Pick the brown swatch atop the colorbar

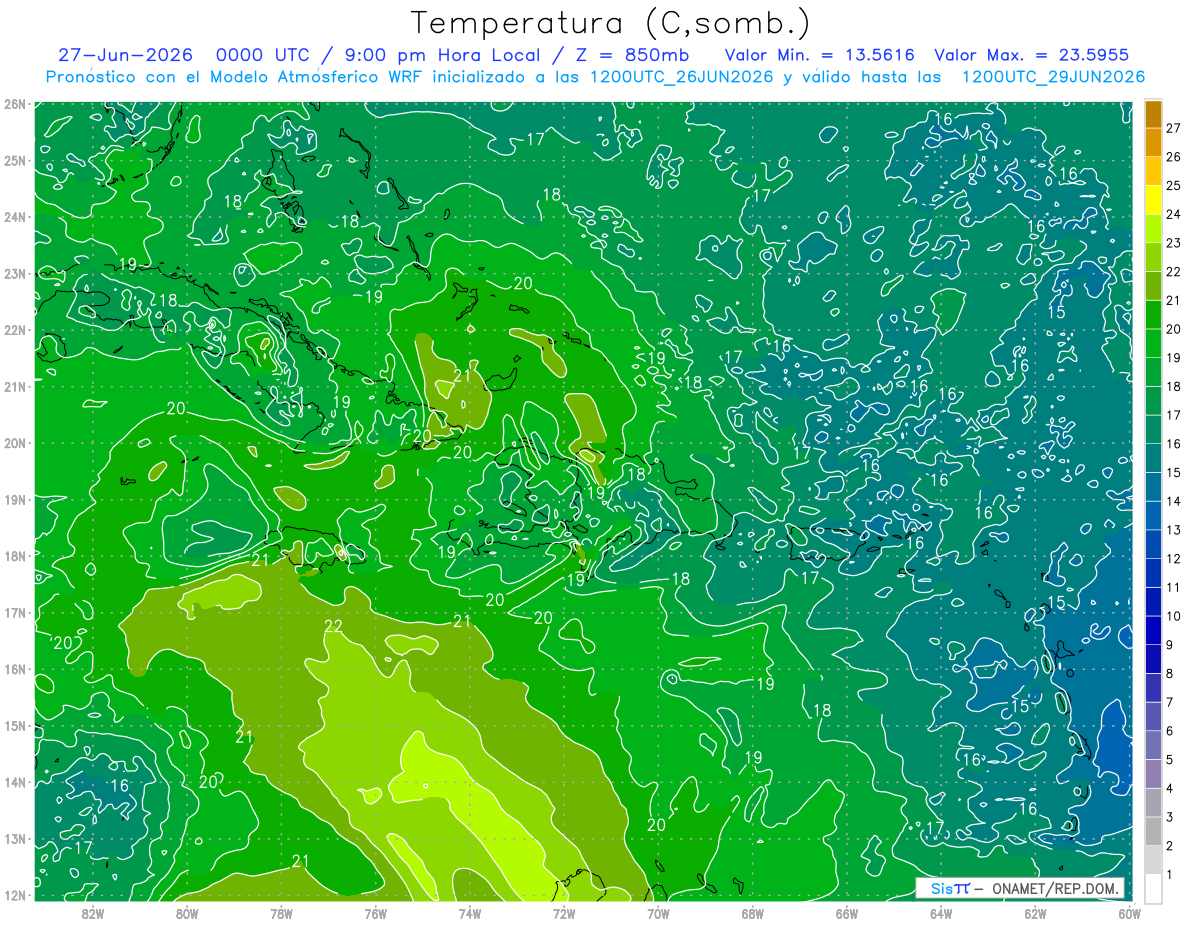[1153, 114]
